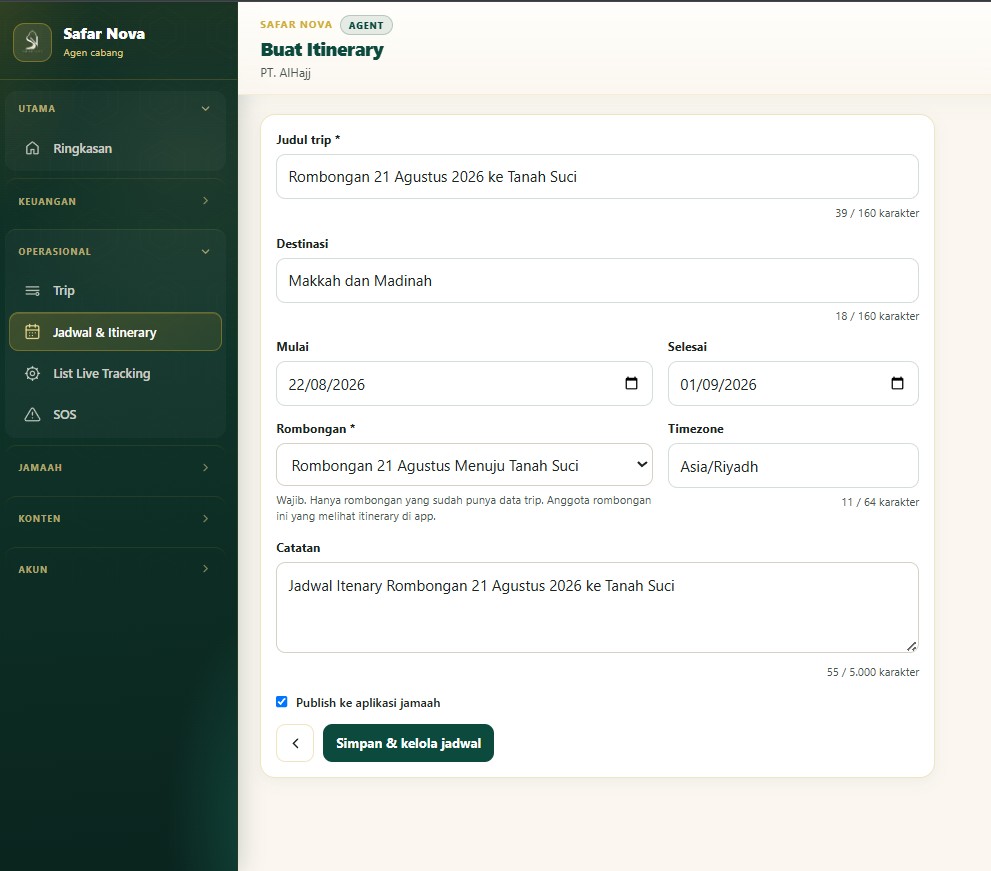Open List Live Tracking menu item

click(116, 374)
